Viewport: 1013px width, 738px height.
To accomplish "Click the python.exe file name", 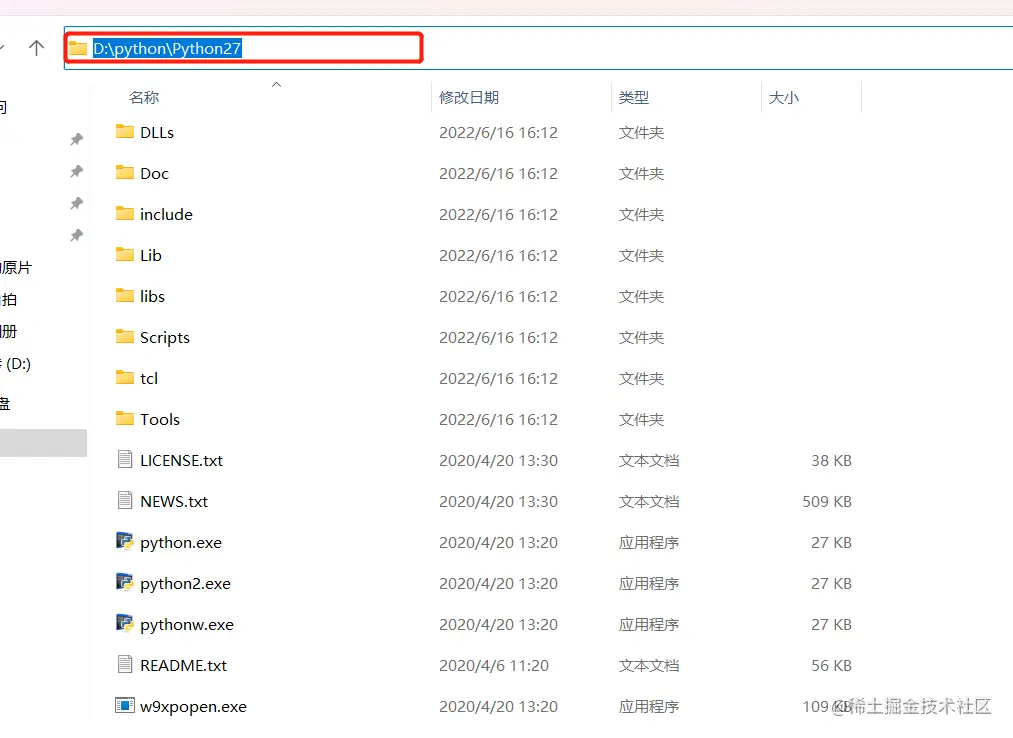I will 181,543.
